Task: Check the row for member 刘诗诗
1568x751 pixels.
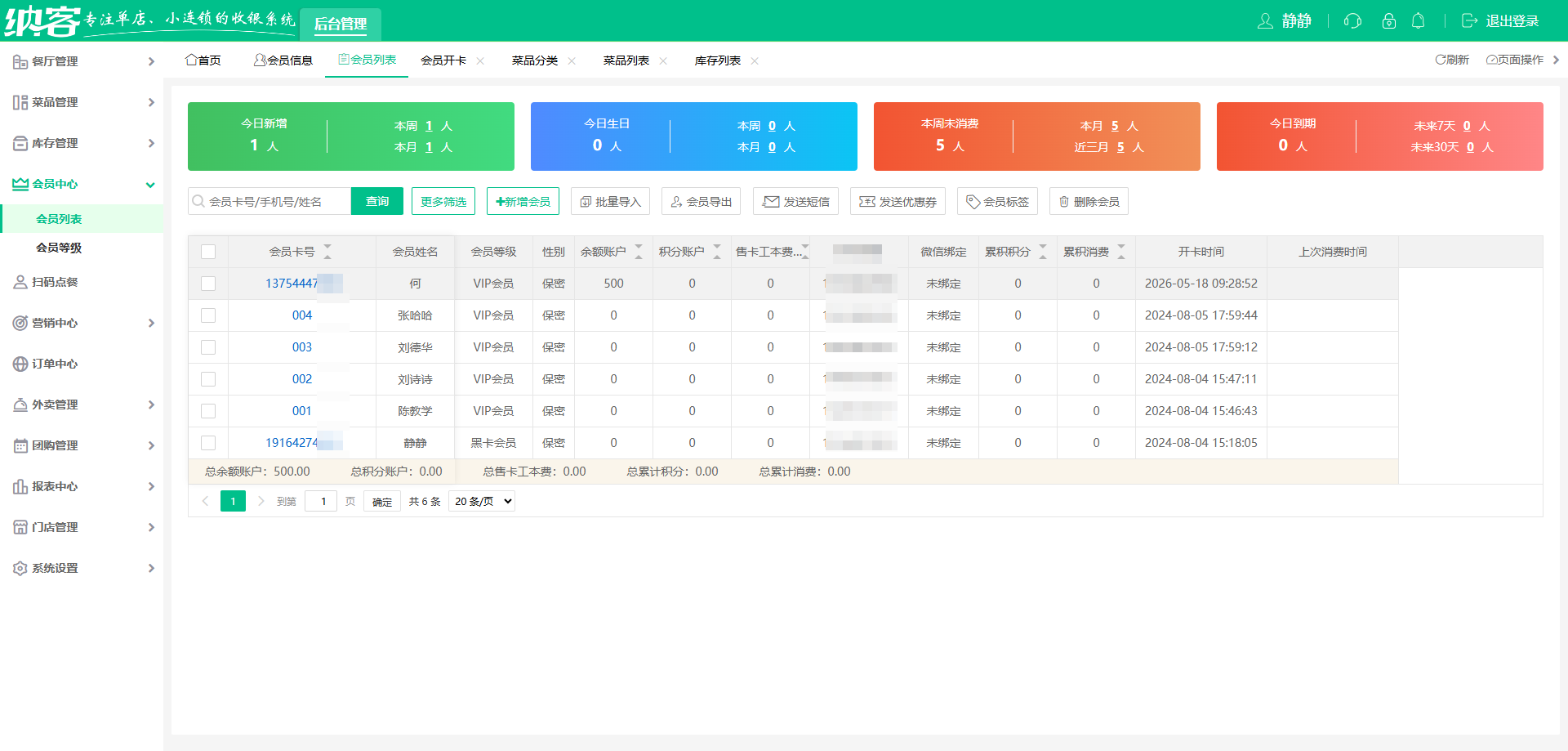Action: [x=208, y=379]
